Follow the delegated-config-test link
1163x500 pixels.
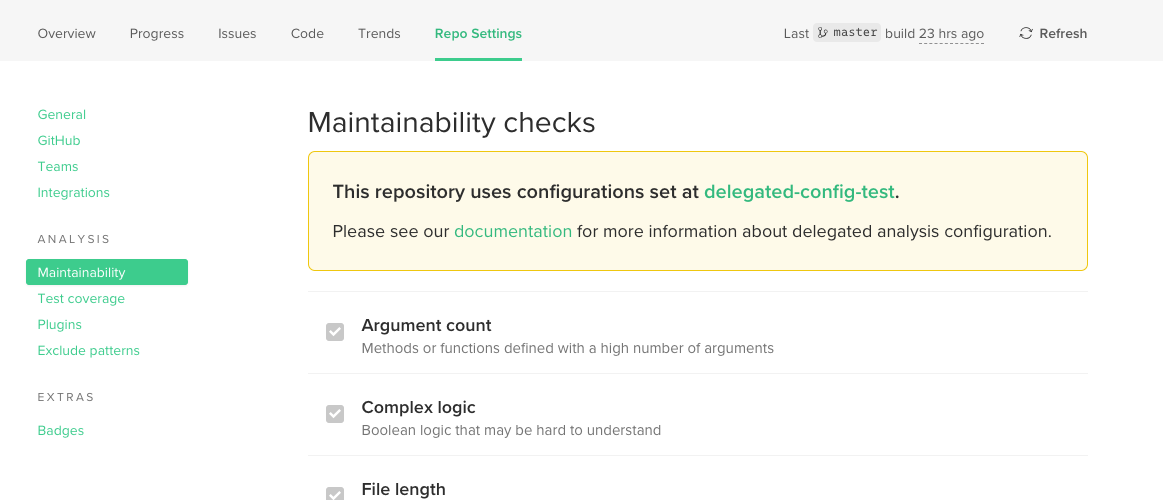(x=800, y=192)
